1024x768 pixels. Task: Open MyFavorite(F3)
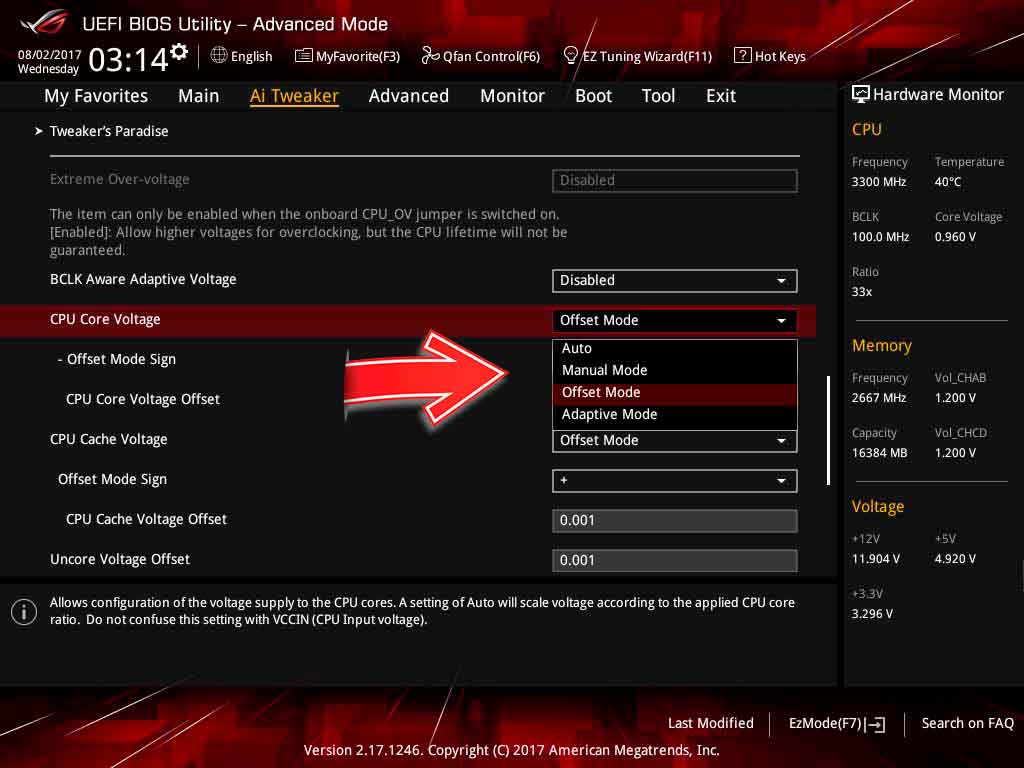pos(347,56)
